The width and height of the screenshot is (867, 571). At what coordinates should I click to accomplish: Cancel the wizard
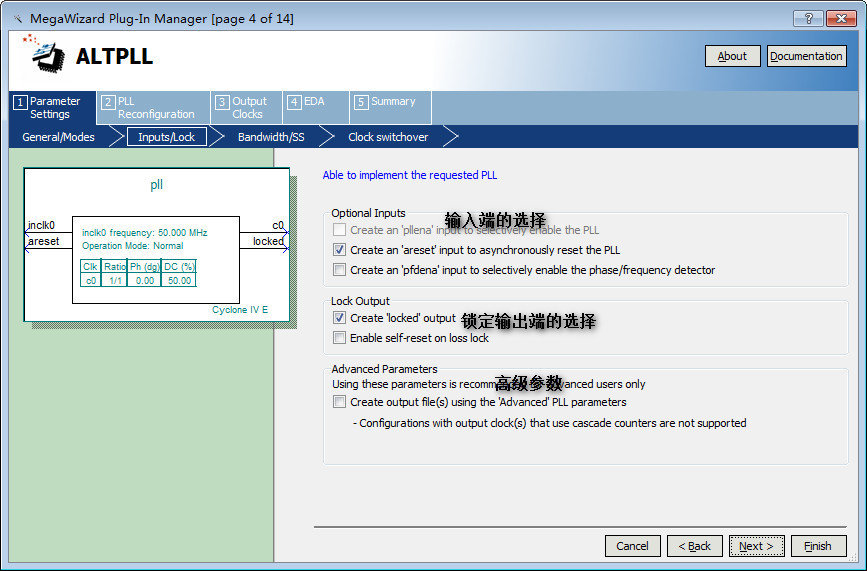pyautogui.click(x=633, y=546)
